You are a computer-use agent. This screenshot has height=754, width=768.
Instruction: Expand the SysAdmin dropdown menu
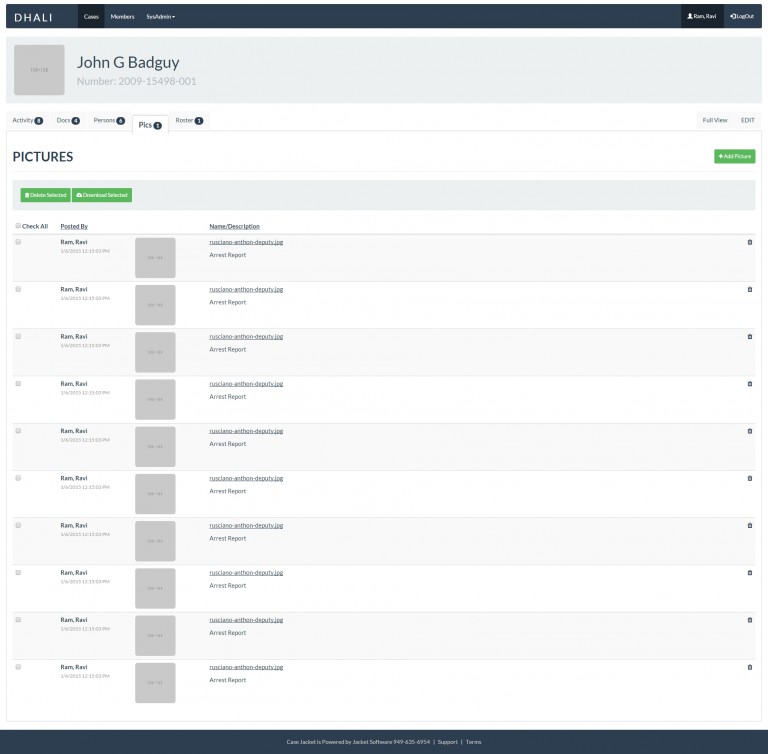click(x=160, y=17)
